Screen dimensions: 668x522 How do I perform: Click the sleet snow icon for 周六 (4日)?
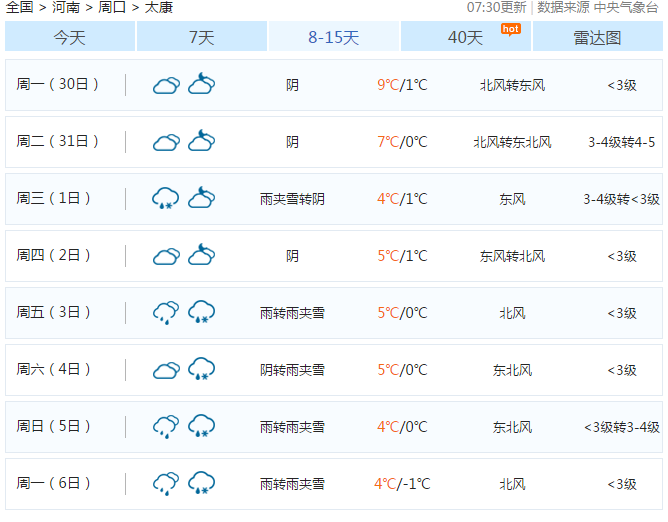coord(202,370)
